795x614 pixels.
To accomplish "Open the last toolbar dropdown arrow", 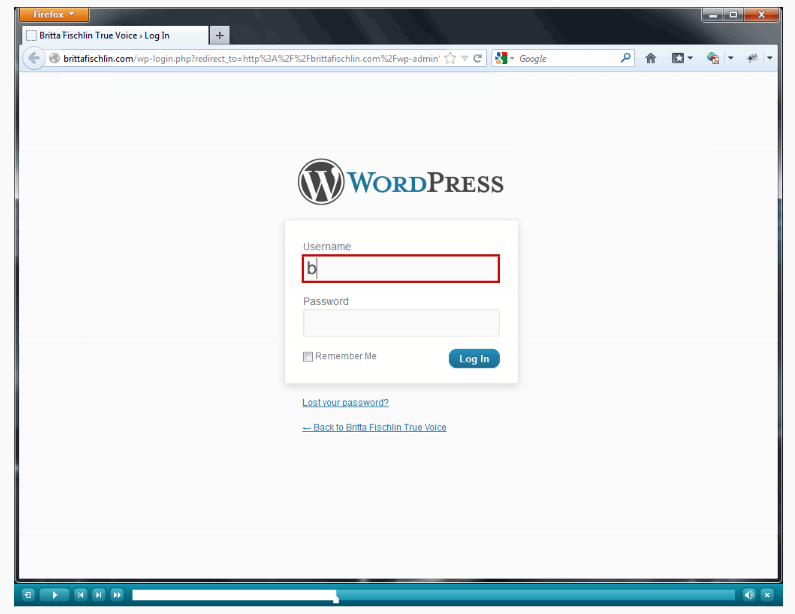I will 770,58.
